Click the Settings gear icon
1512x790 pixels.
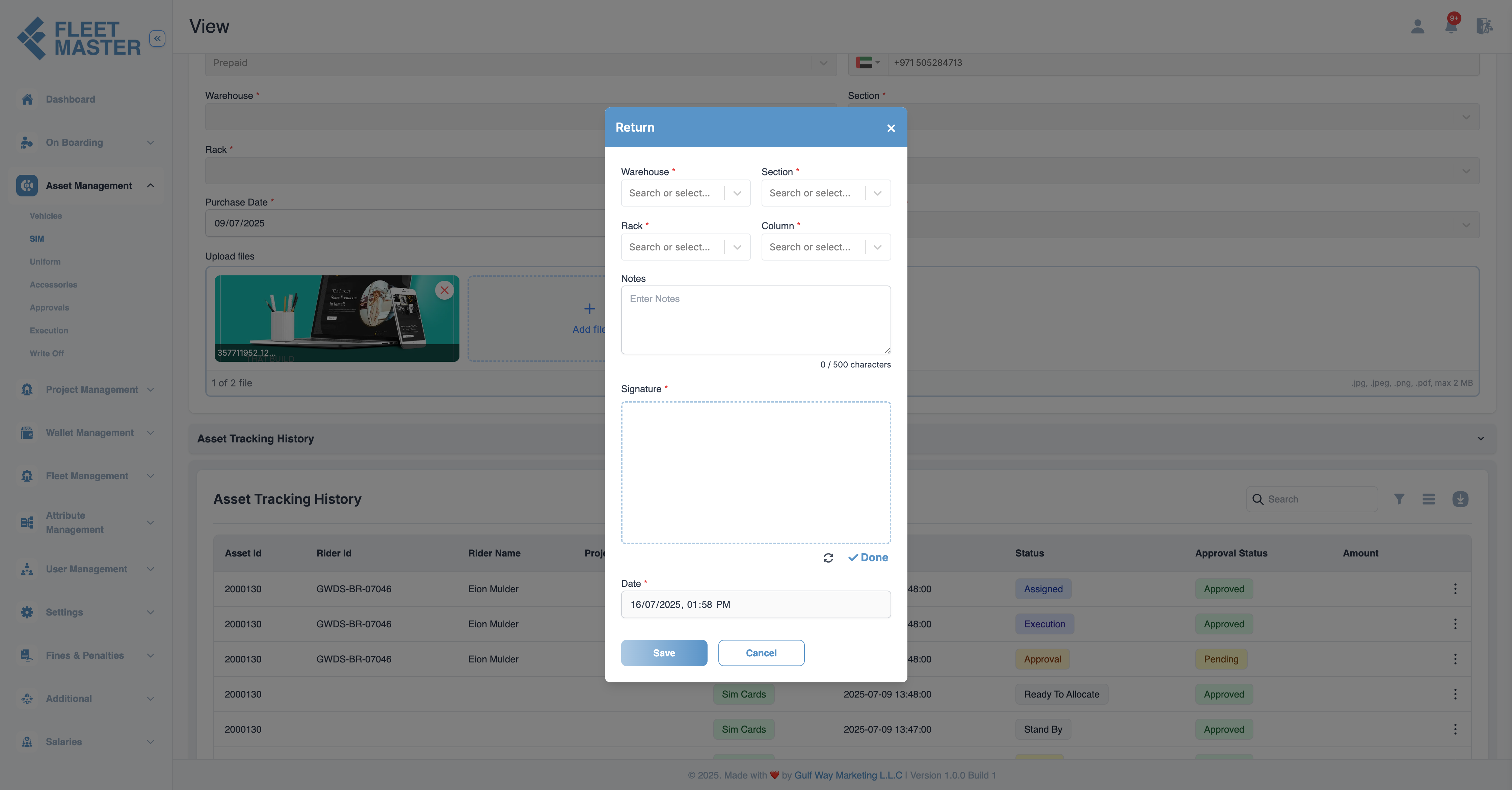coord(27,612)
